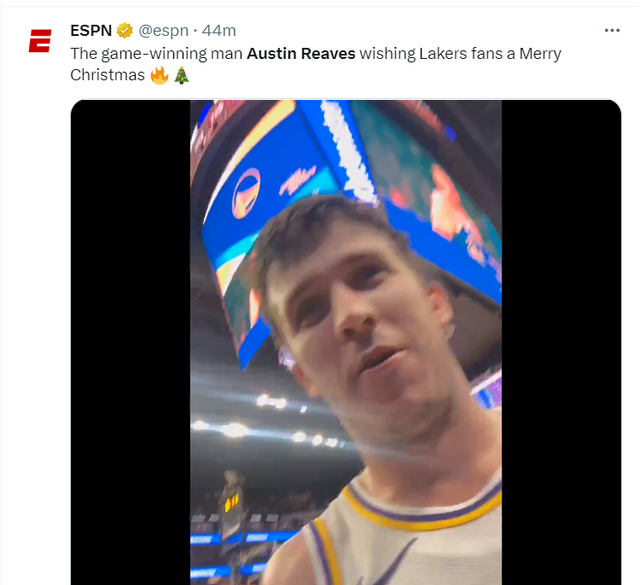Click the bold Austin Reaves text
The width and height of the screenshot is (640, 585).
[x=301, y=53]
